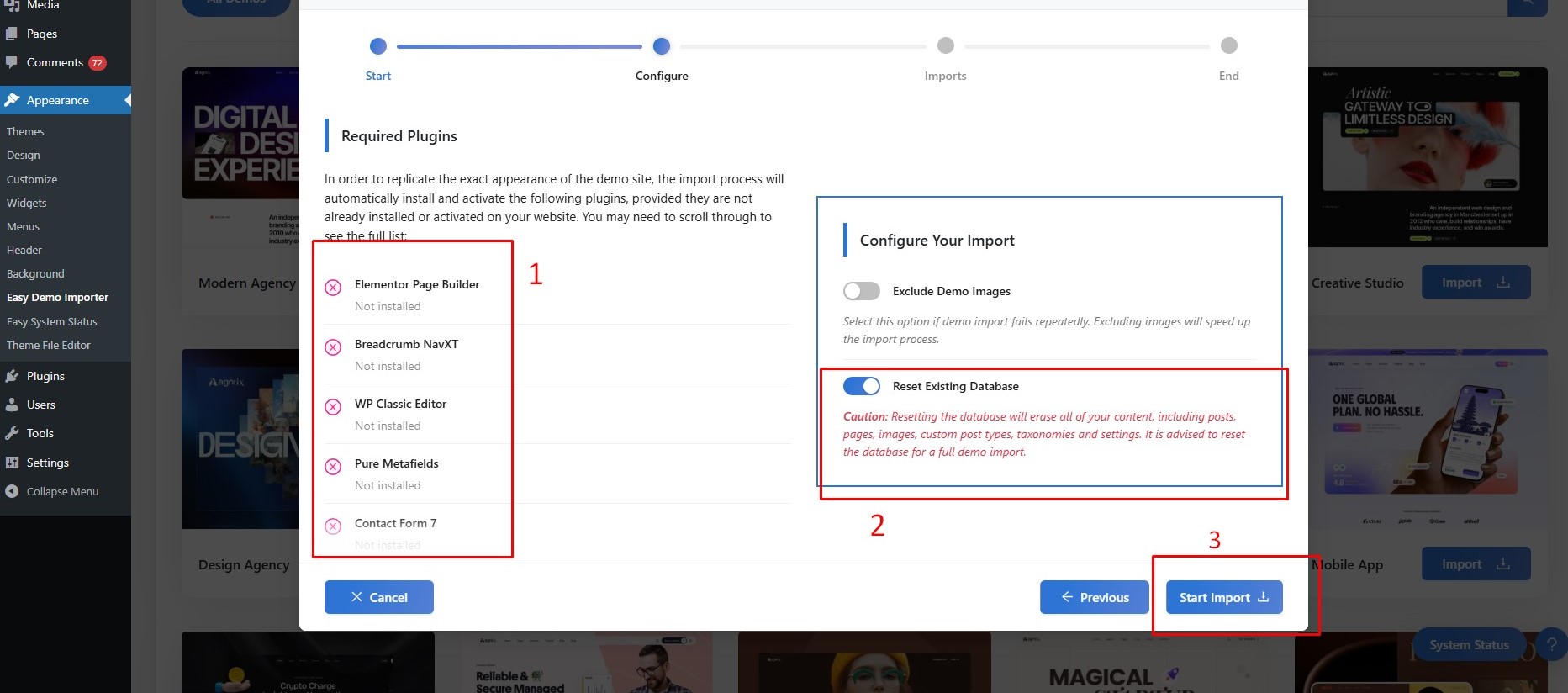This screenshot has height=693, width=1568.
Task: Click the Collapse Menu arrow icon
Action: click(12, 491)
